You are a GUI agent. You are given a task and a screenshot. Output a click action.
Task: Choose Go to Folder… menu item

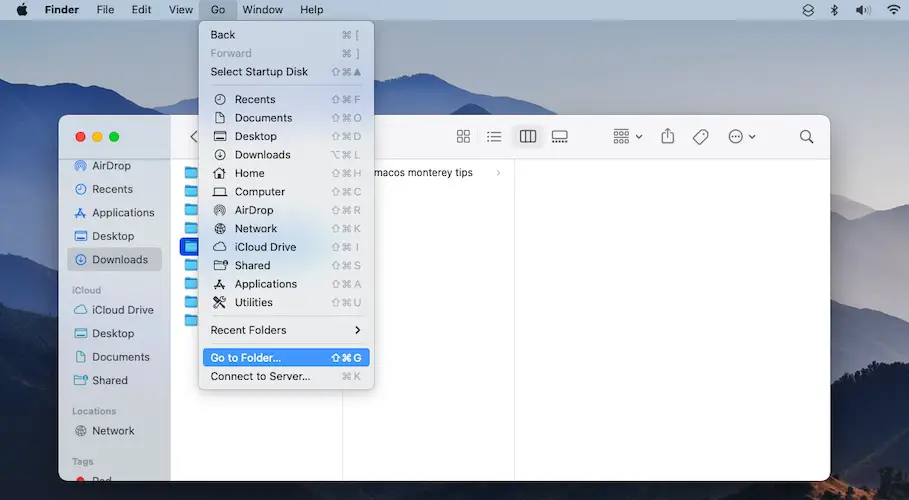tap(285, 358)
